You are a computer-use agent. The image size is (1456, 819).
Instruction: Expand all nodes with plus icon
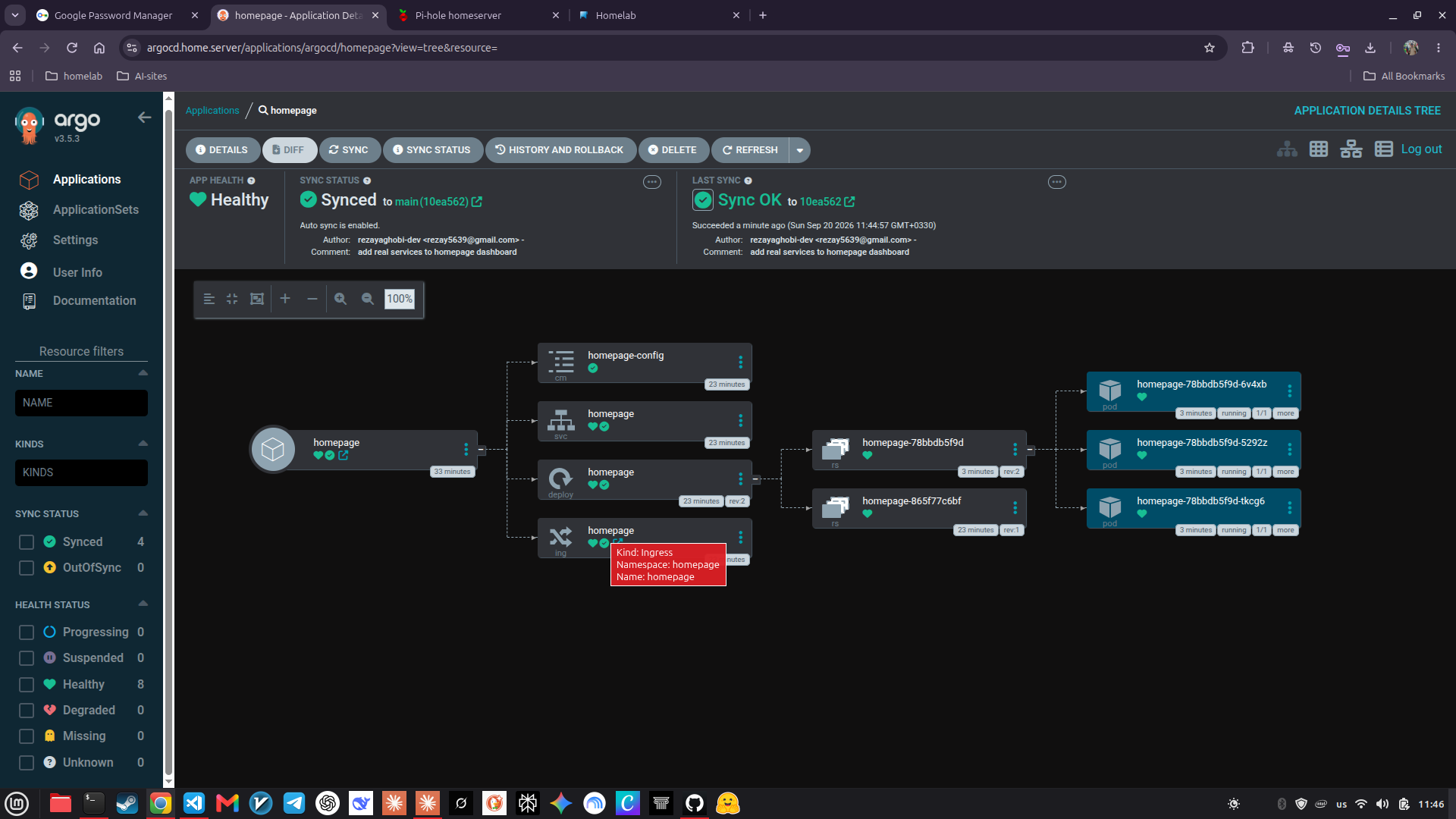pyautogui.click(x=285, y=299)
